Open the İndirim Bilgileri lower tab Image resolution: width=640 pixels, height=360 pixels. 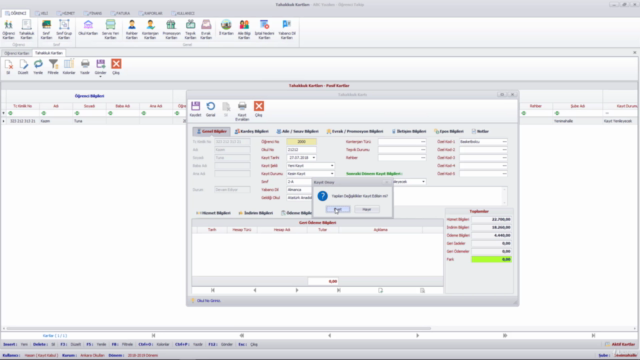click(x=256, y=213)
